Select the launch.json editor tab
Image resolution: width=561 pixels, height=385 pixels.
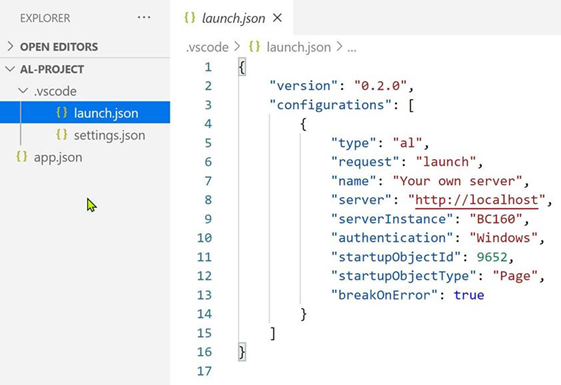pyautogui.click(x=232, y=18)
